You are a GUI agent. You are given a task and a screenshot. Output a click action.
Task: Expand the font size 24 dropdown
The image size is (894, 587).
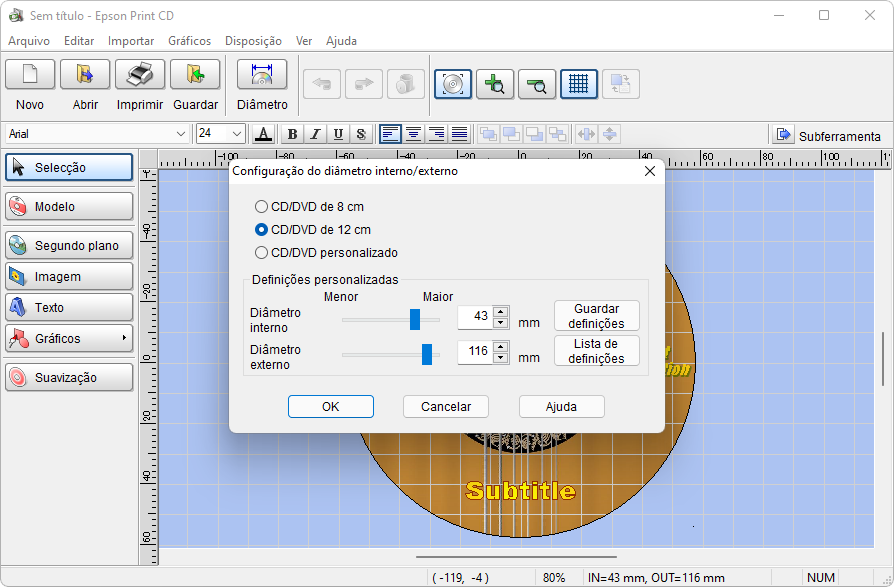pyautogui.click(x=237, y=134)
